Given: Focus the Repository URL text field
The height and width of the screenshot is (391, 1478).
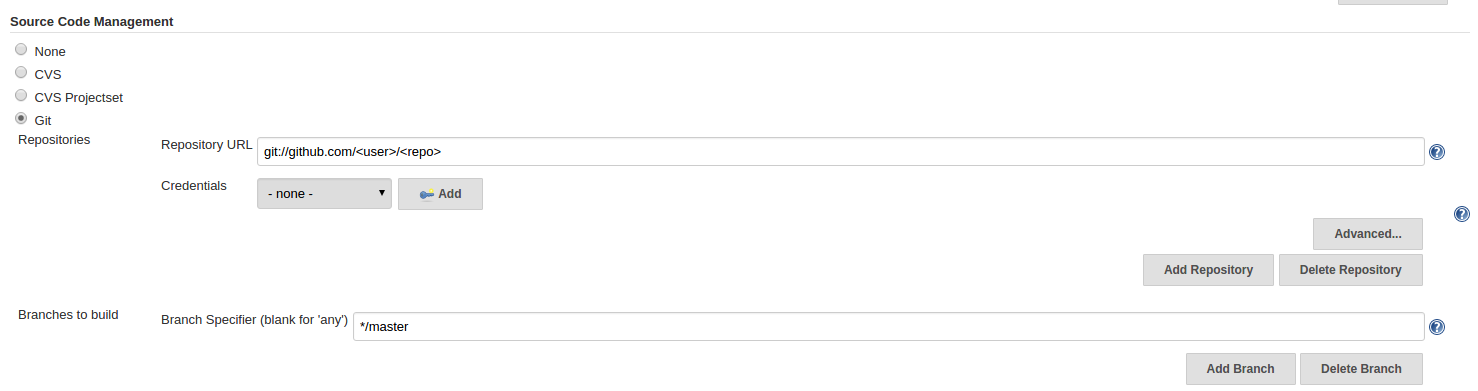Looking at the screenshot, I should [841, 152].
